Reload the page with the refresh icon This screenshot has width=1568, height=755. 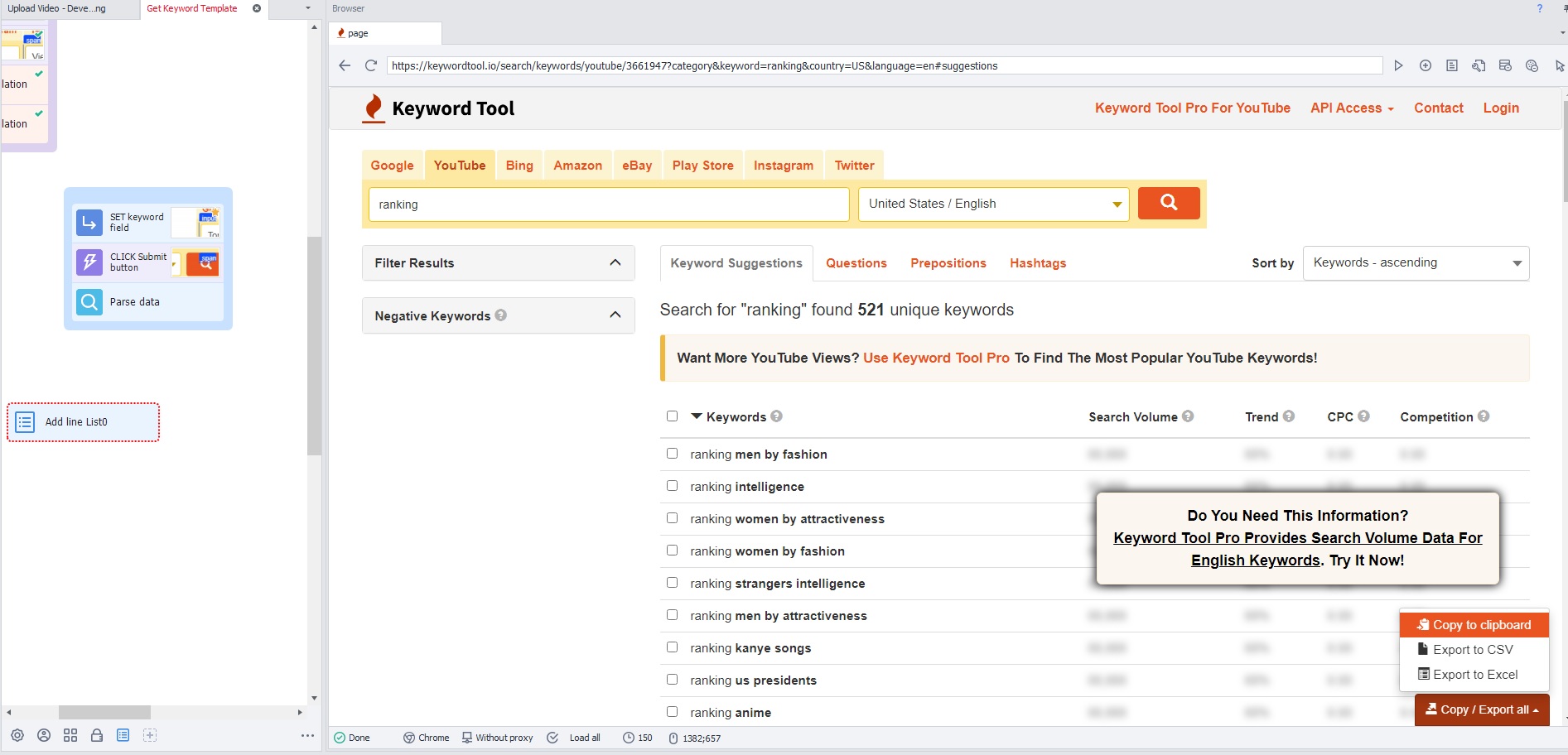click(x=371, y=65)
